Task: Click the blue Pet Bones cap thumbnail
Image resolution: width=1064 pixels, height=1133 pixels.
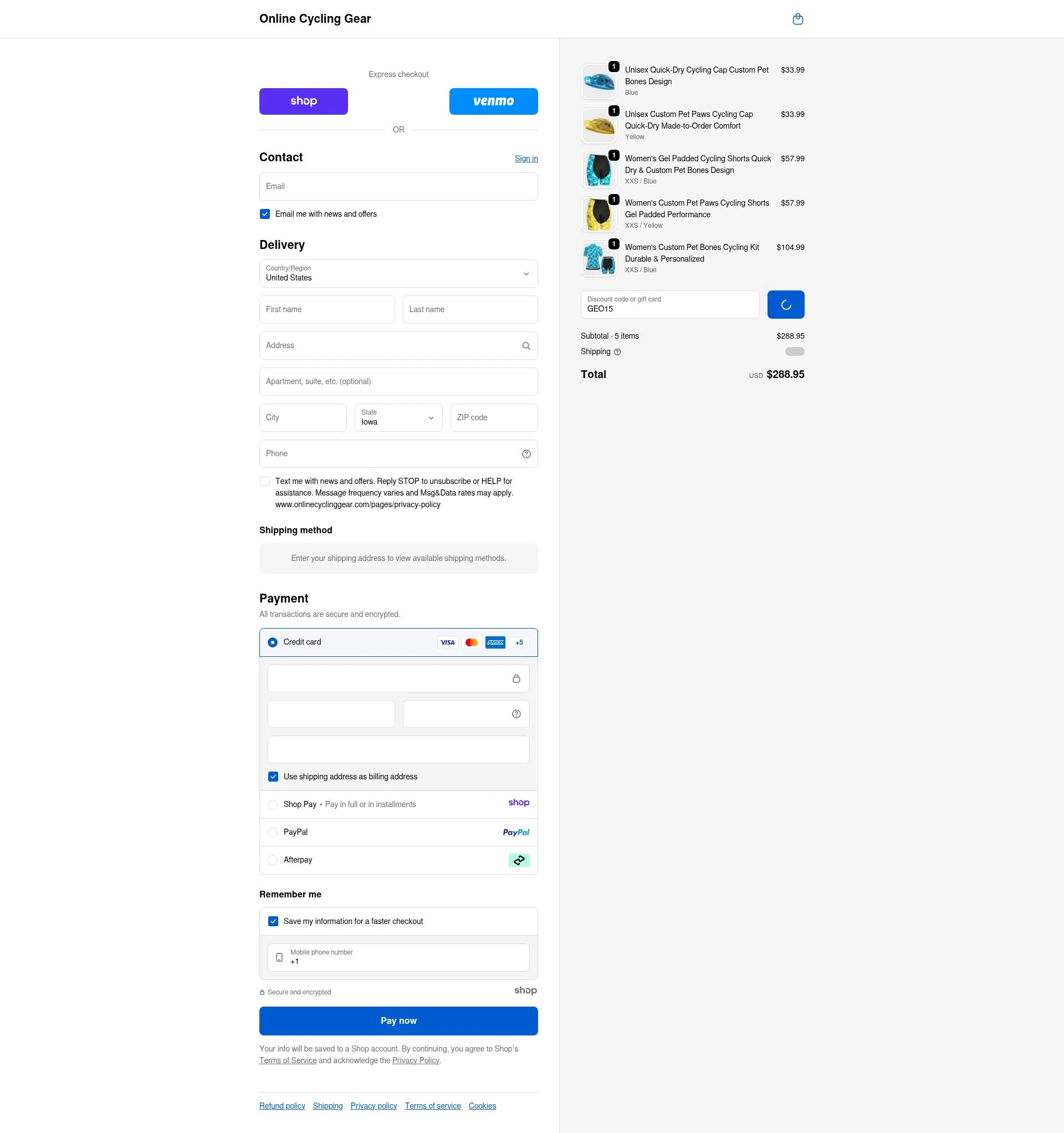Action: tap(599, 81)
